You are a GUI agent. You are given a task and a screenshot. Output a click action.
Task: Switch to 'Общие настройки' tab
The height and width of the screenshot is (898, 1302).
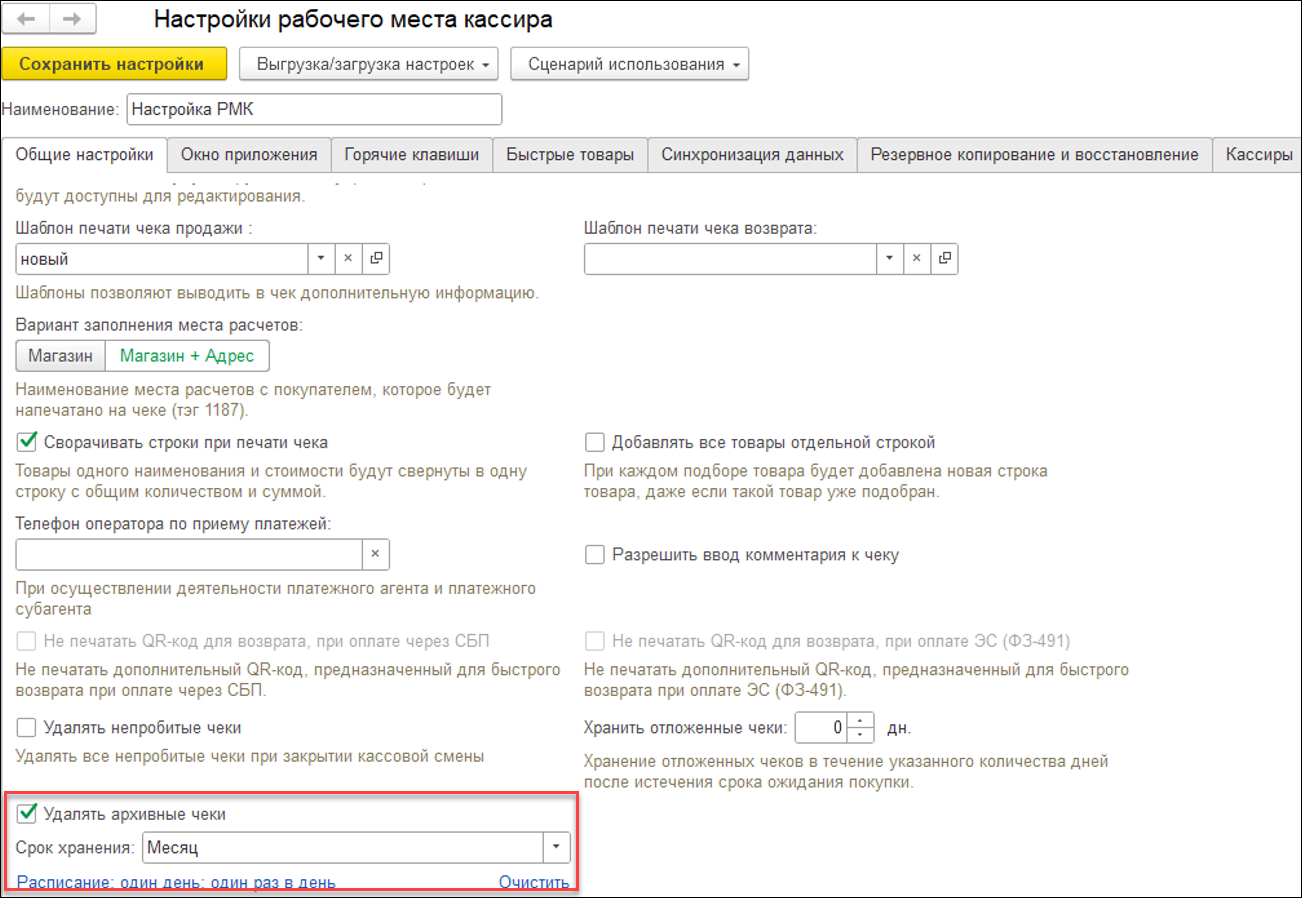tap(85, 154)
